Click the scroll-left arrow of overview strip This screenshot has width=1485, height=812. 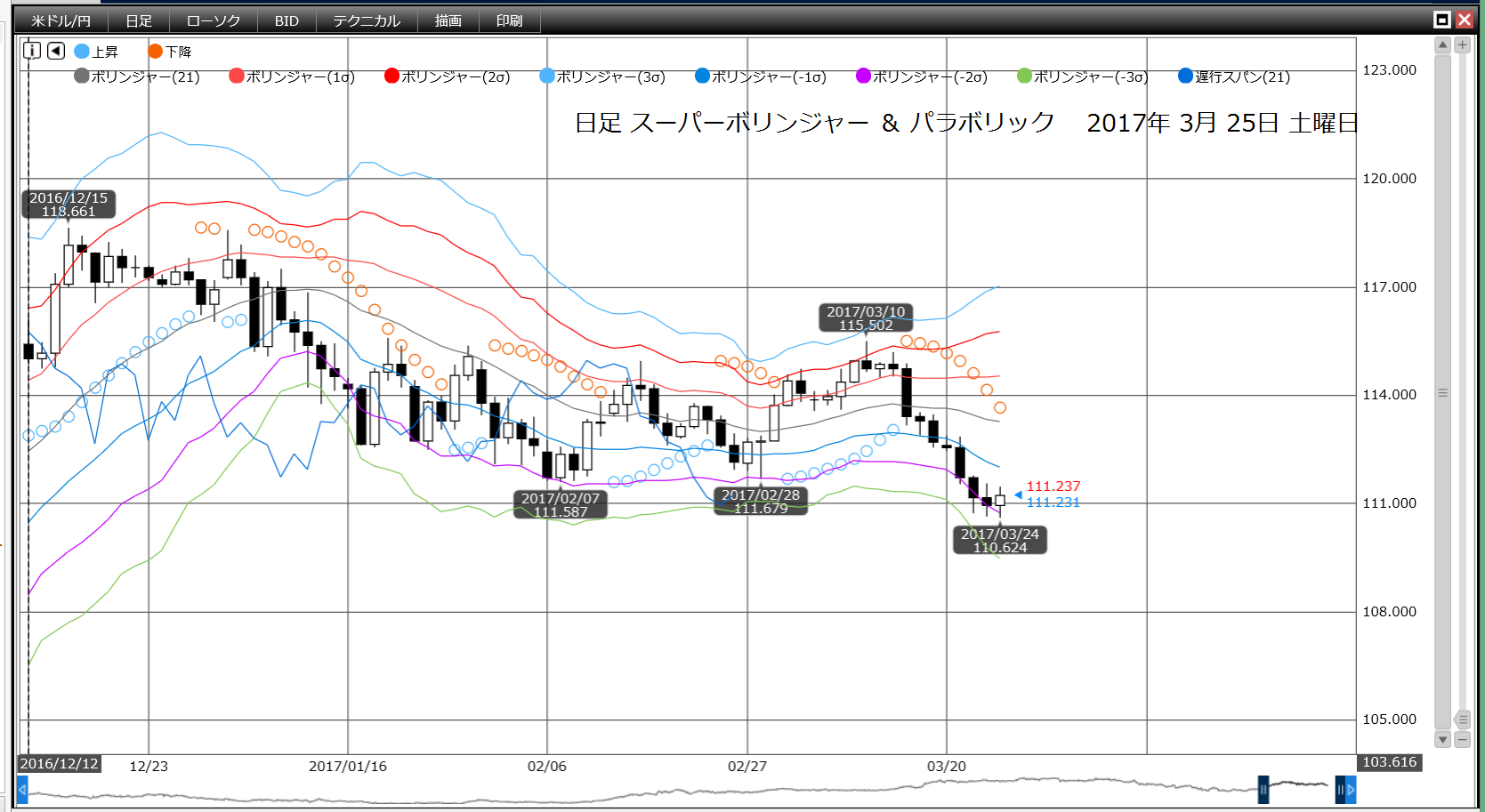click(x=22, y=789)
